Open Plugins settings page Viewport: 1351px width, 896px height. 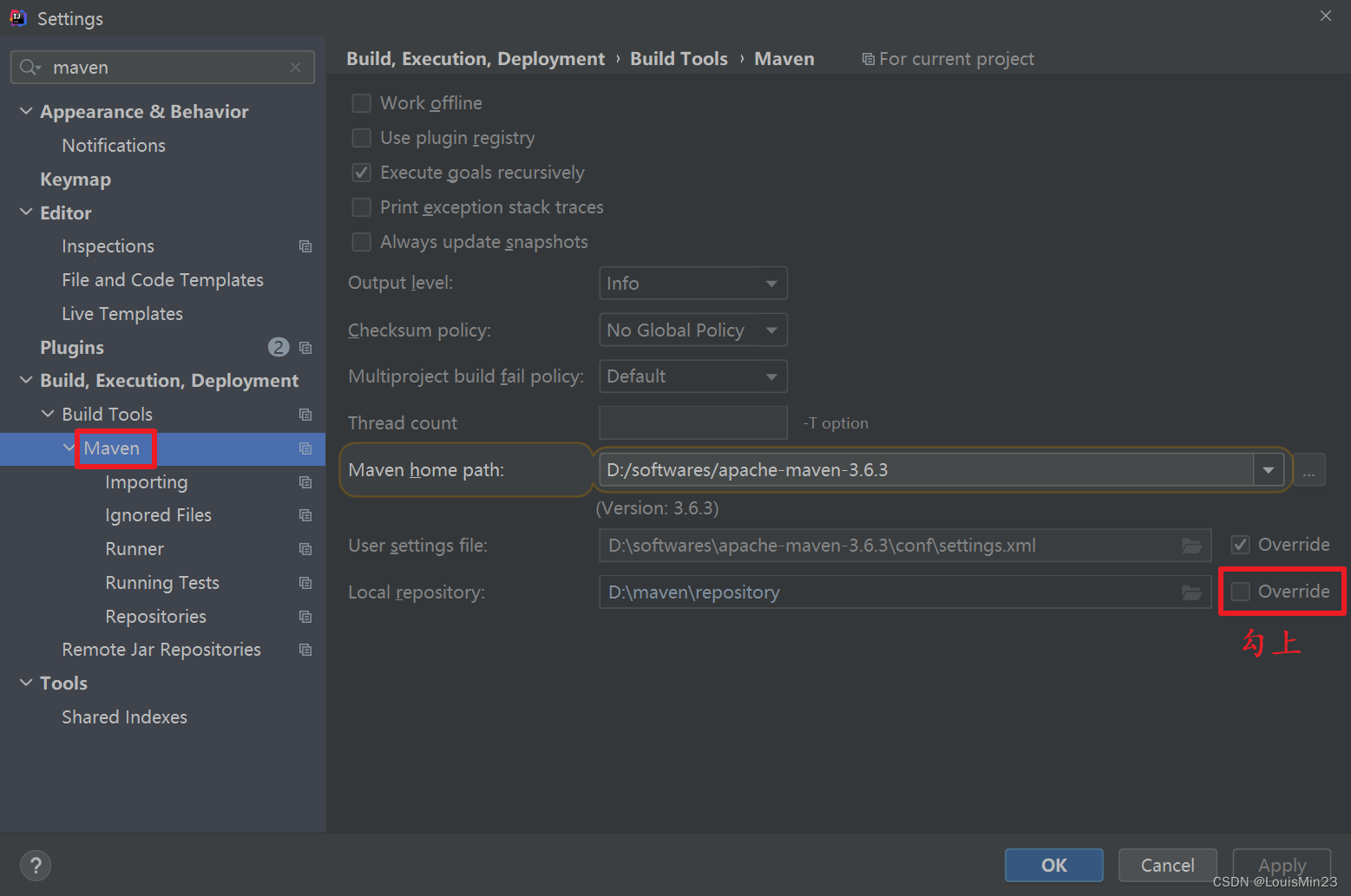pos(72,348)
